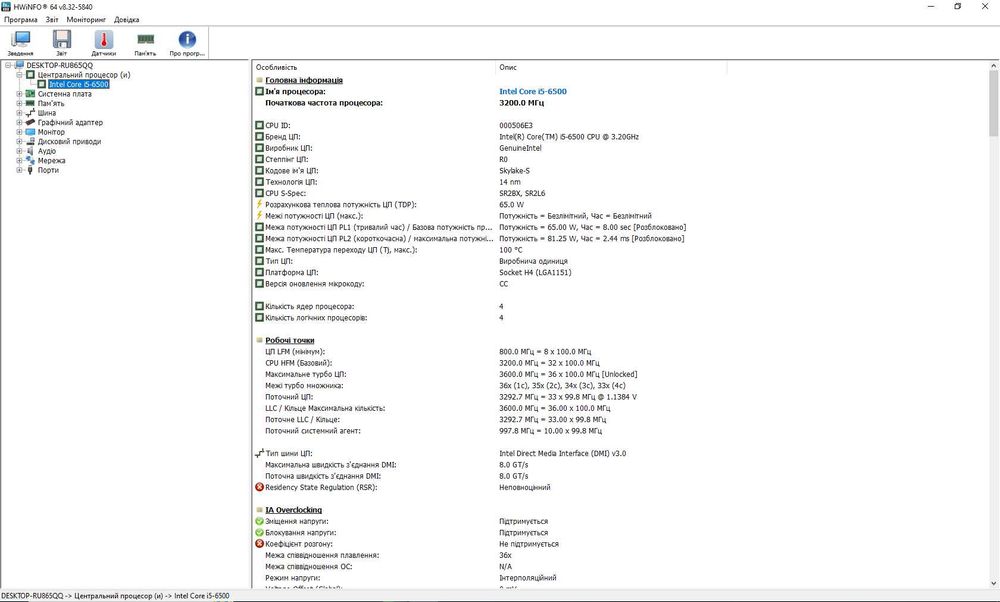Select the Socket H4 (LGA1151) value
The height and width of the screenshot is (602, 1000).
coord(535,272)
